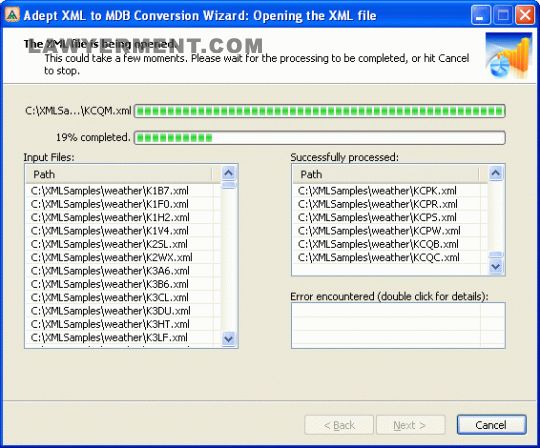The width and height of the screenshot is (540, 448).
Task: Click the disabled Back button
Action: [x=339, y=425]
